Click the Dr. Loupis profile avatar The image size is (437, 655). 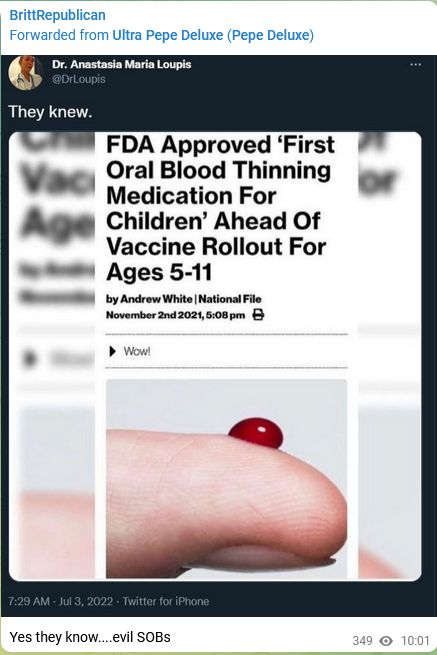coord(26,72)
